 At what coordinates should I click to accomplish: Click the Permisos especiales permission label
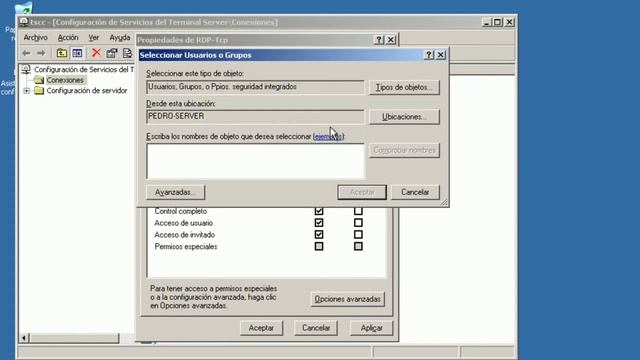(186, 247)
